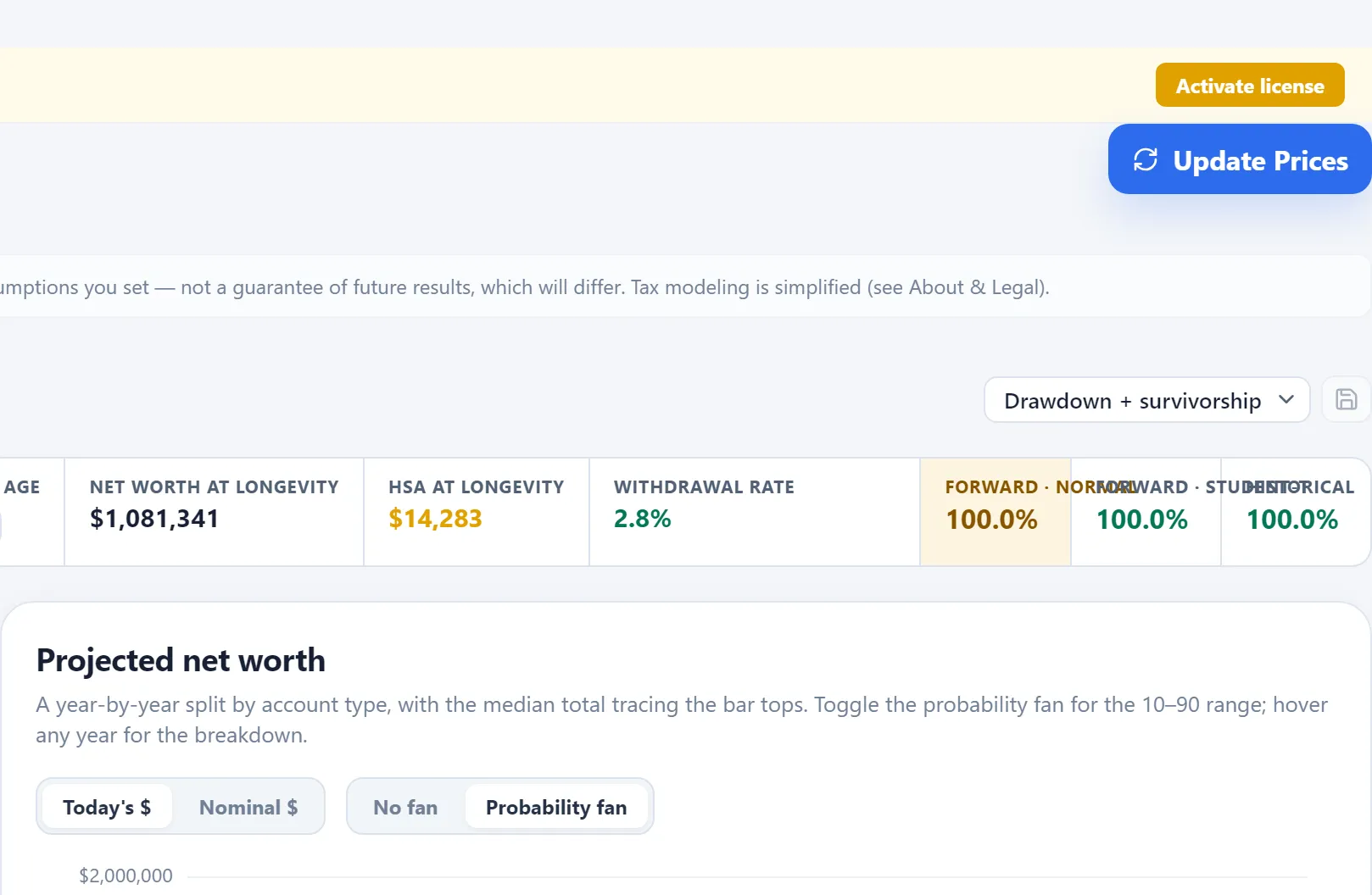This screenshot has height=895, width=1372.
Task: Click the save scenario floppy disk icon
Action: (x=1346, y=399)
